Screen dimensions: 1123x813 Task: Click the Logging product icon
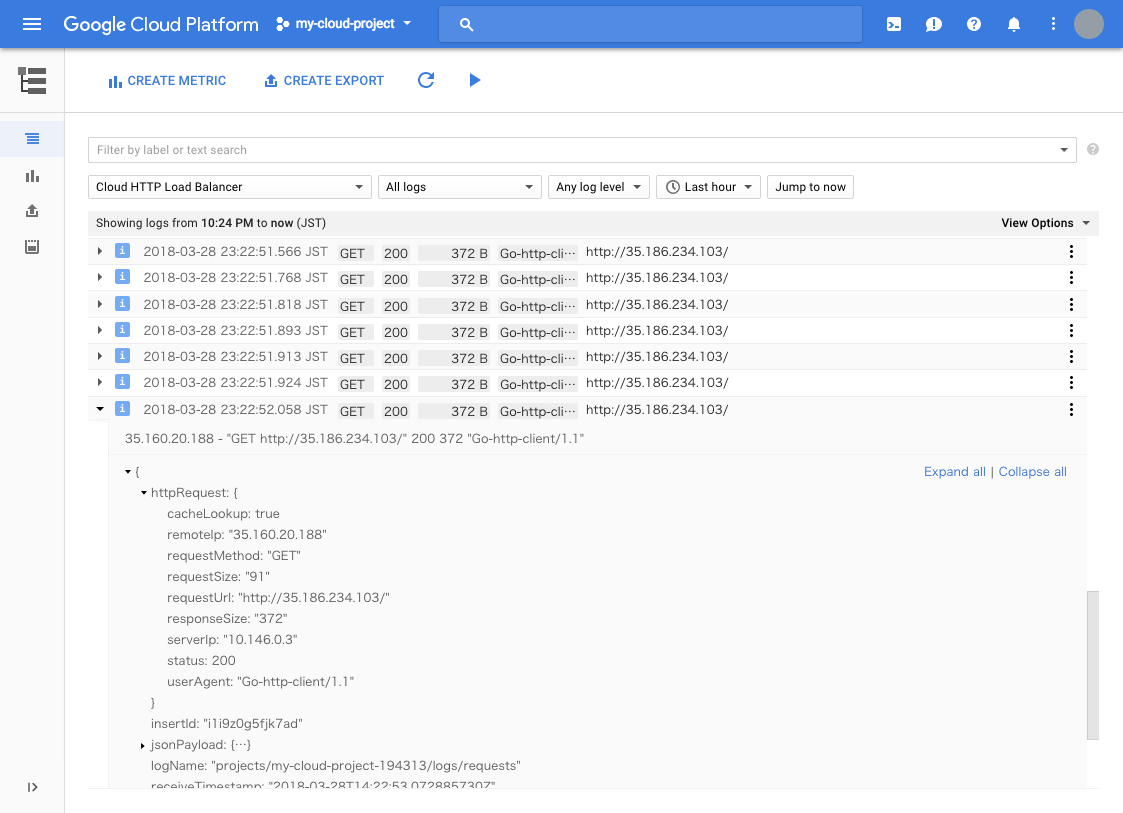(x=32, y=80)
